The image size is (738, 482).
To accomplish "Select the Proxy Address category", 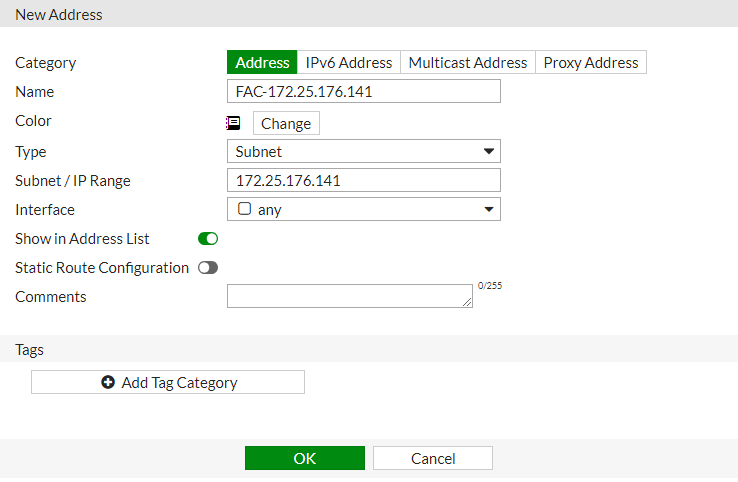I will 590,62.
